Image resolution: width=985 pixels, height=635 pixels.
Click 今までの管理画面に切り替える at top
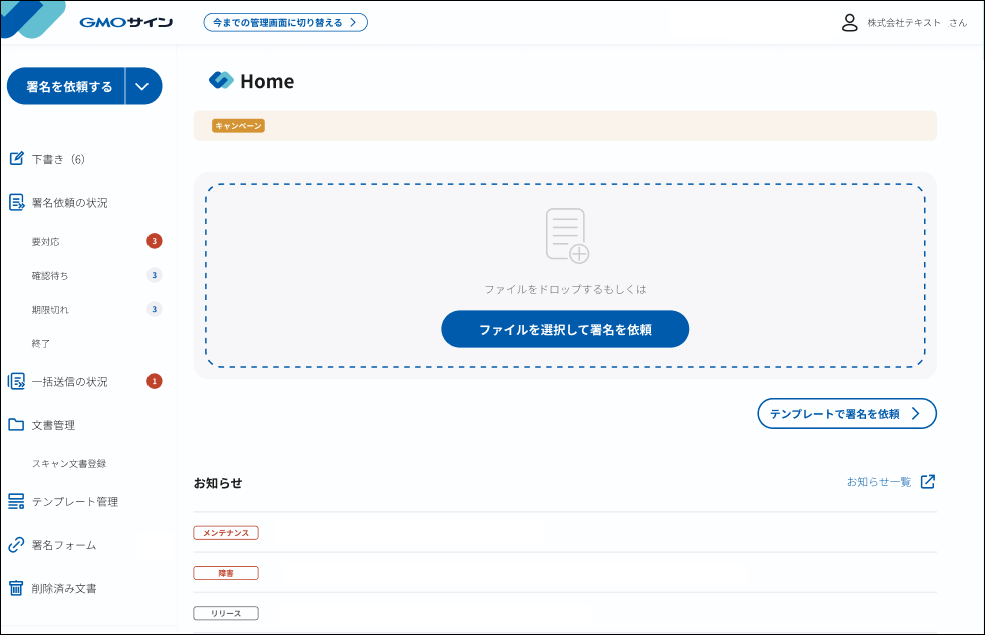[286, 21]
